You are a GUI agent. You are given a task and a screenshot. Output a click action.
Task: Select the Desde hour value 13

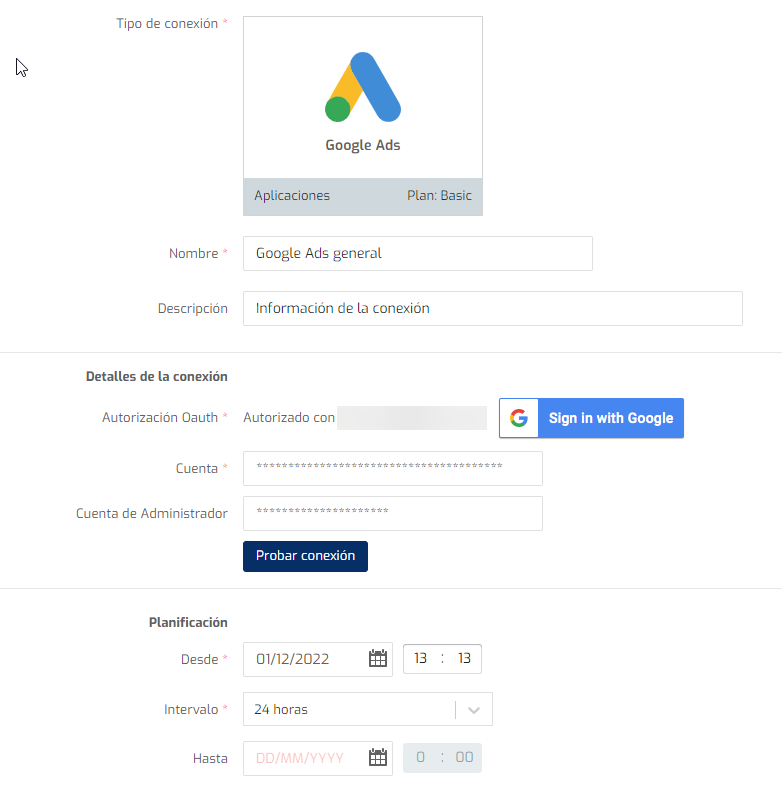tap(421, 658)
